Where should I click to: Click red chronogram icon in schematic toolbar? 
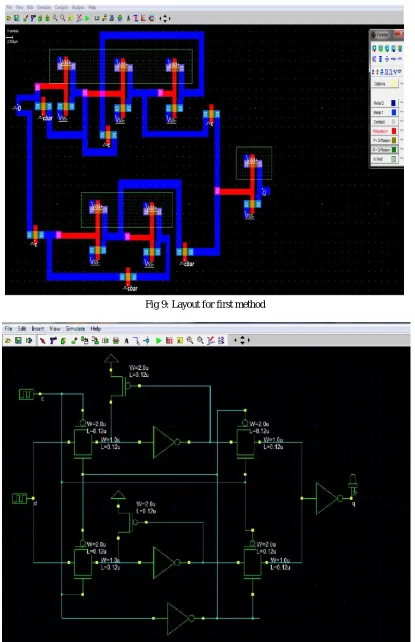[x=169, y=340]
